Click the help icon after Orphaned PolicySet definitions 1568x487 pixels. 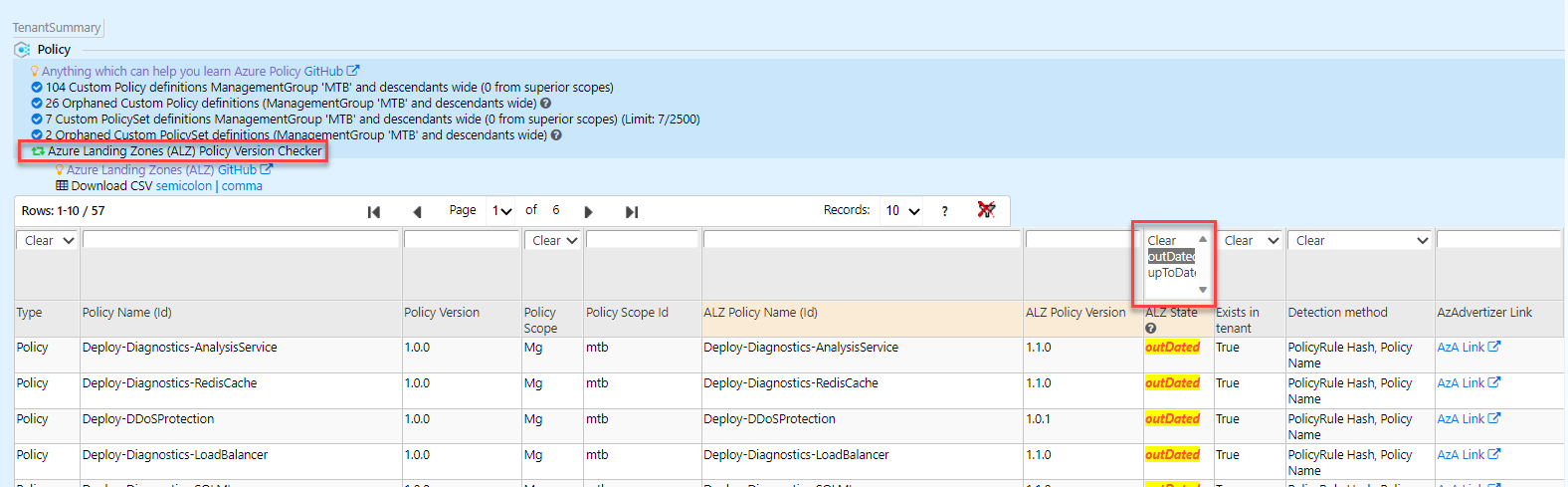[556, 135]
